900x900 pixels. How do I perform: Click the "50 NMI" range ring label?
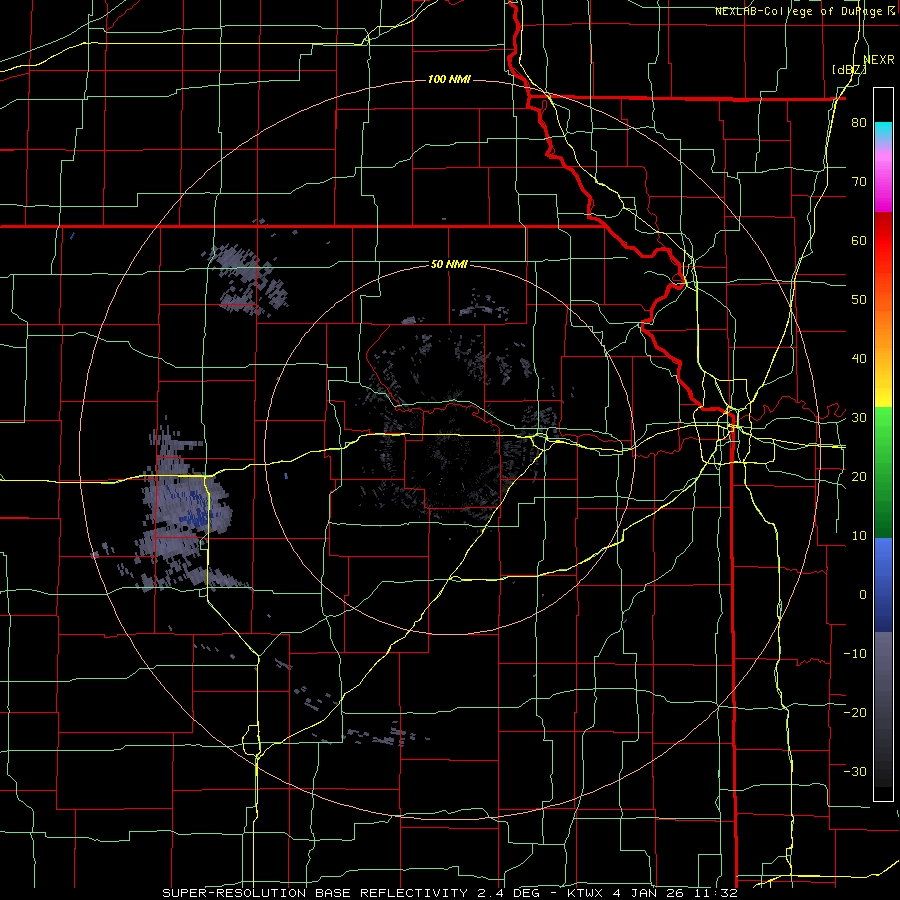[449, 264]
